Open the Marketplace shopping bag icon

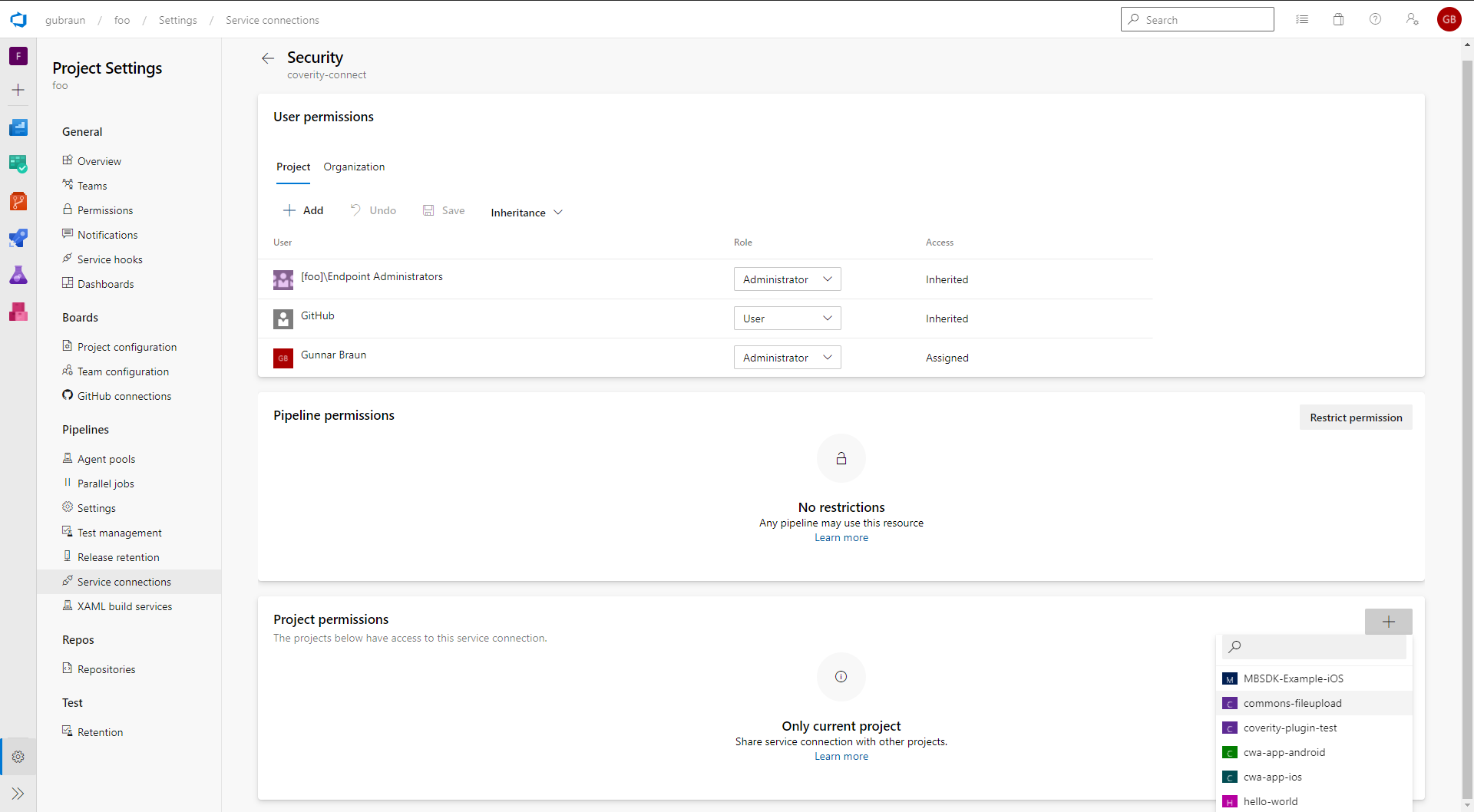pyautogui.click(x=1338, y=19)
